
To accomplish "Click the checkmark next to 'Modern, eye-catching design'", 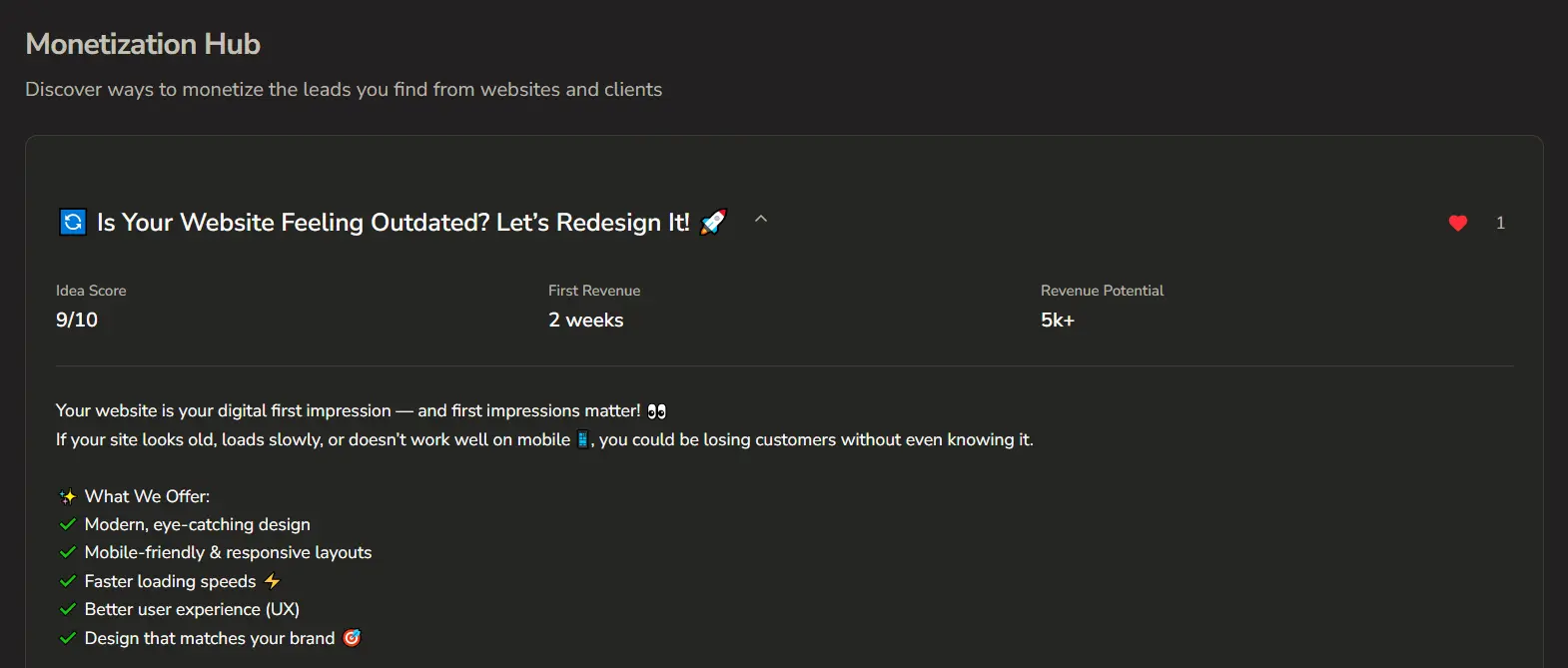I will click(68, 524).
